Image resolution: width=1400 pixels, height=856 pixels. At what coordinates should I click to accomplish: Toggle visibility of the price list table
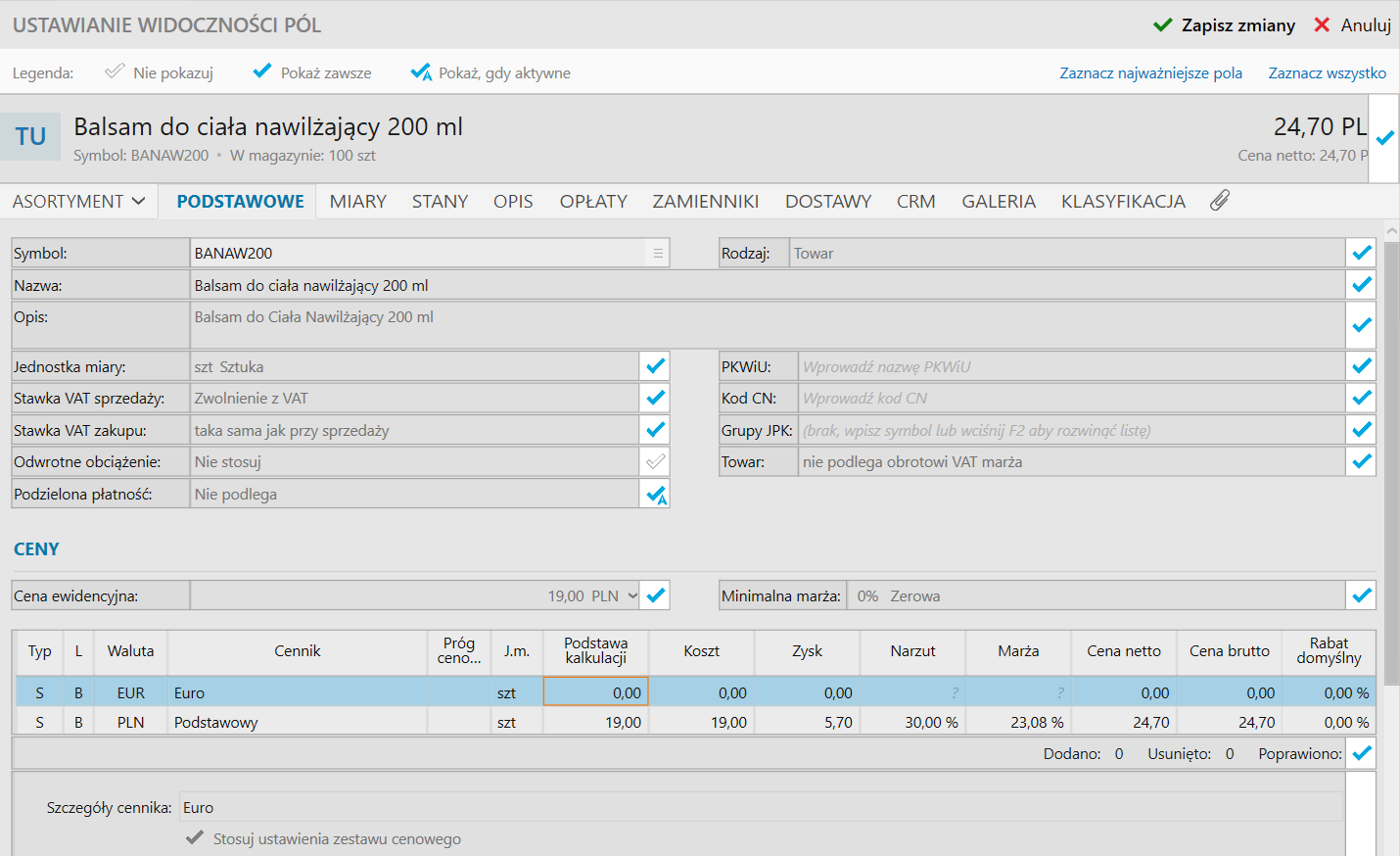click(x=1361, y=753)
